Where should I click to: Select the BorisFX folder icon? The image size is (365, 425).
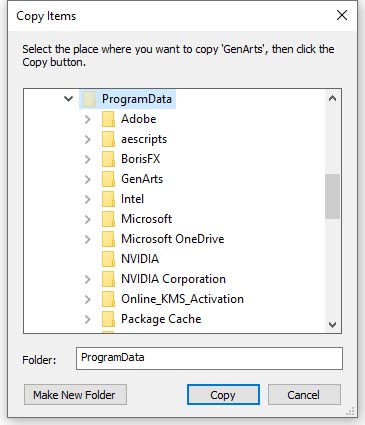pos(108,159)
